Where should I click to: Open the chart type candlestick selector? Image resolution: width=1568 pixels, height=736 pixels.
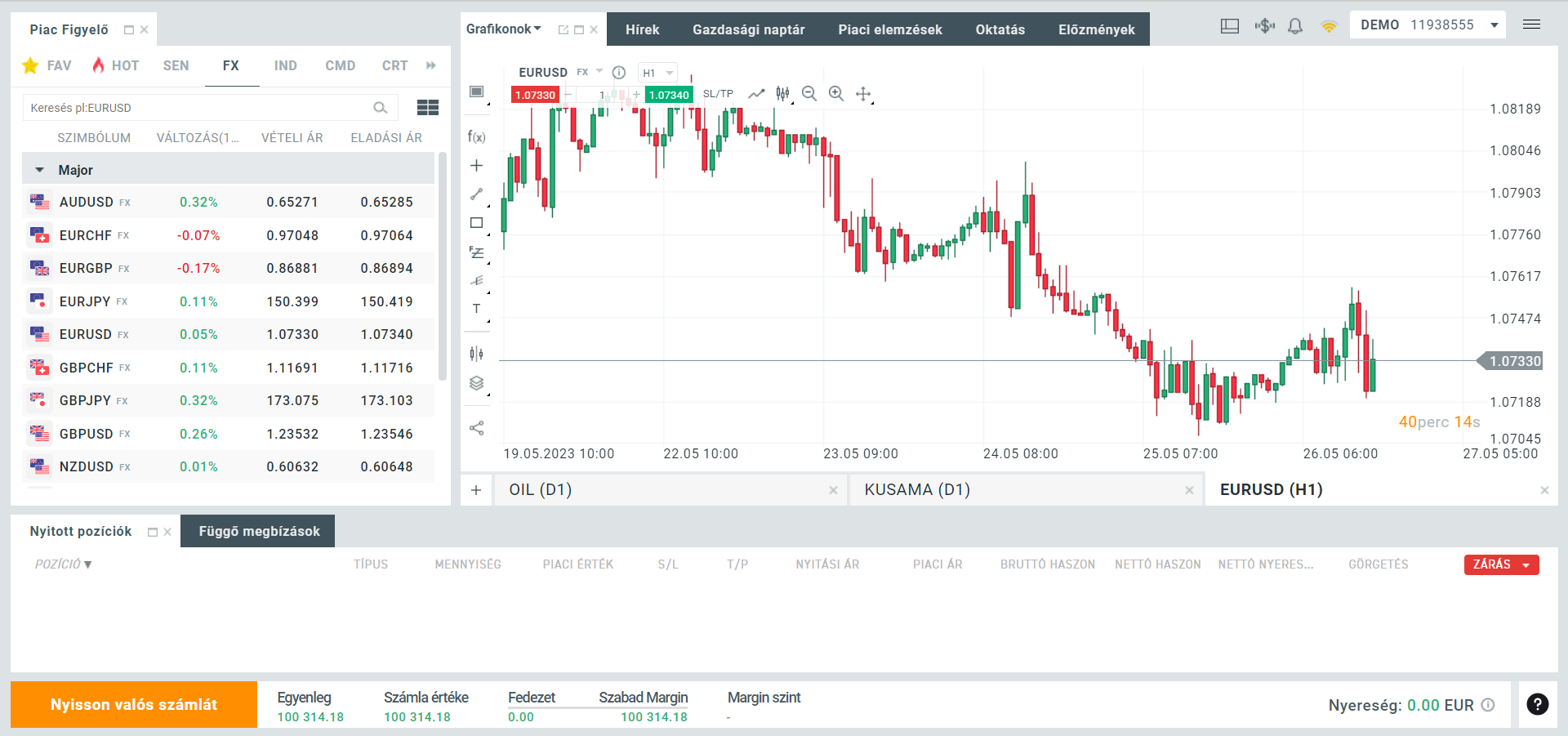click(783, 93)
